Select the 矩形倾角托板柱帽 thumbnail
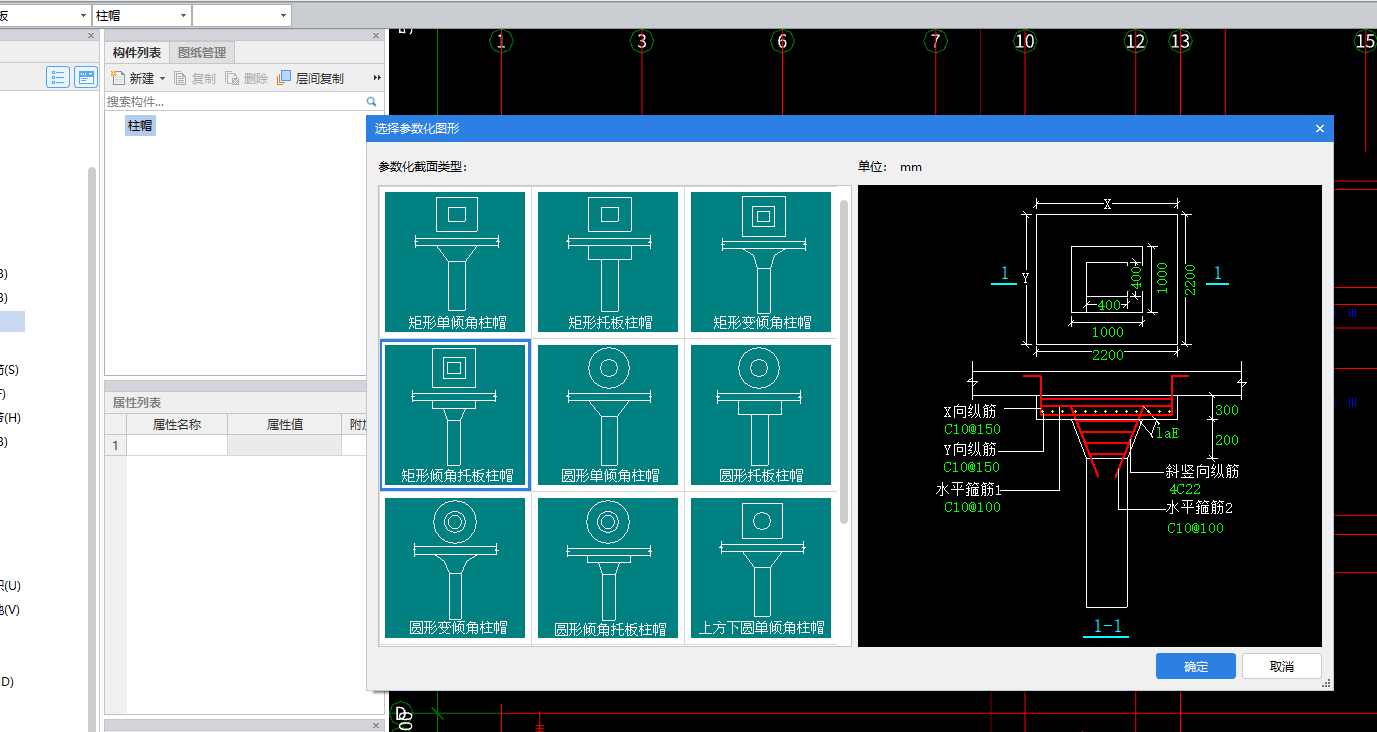The height and width of the screenshot is (732, 1377). (455, 415)
